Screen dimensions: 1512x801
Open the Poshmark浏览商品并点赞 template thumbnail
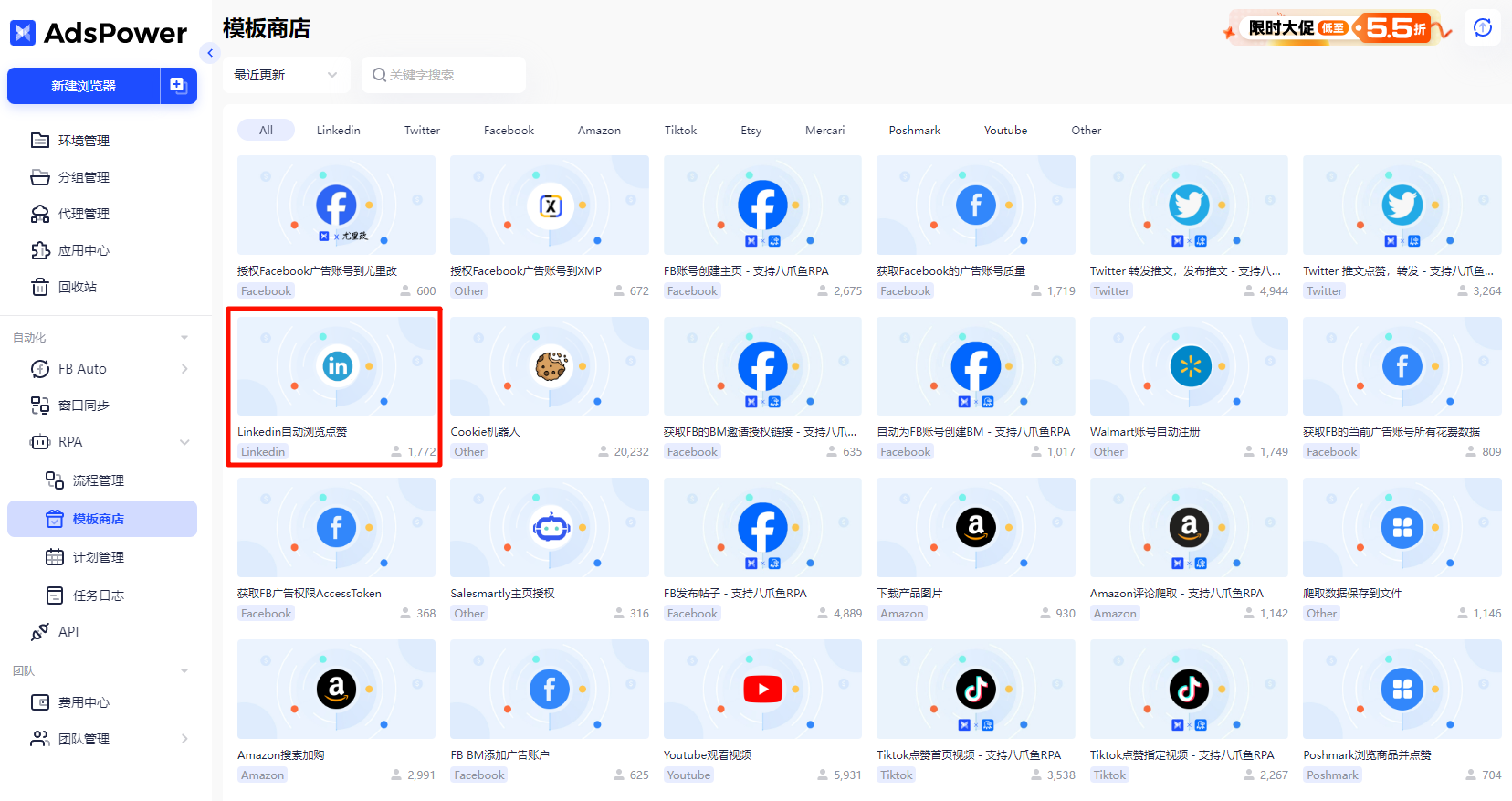click(x=1402, y=689)
